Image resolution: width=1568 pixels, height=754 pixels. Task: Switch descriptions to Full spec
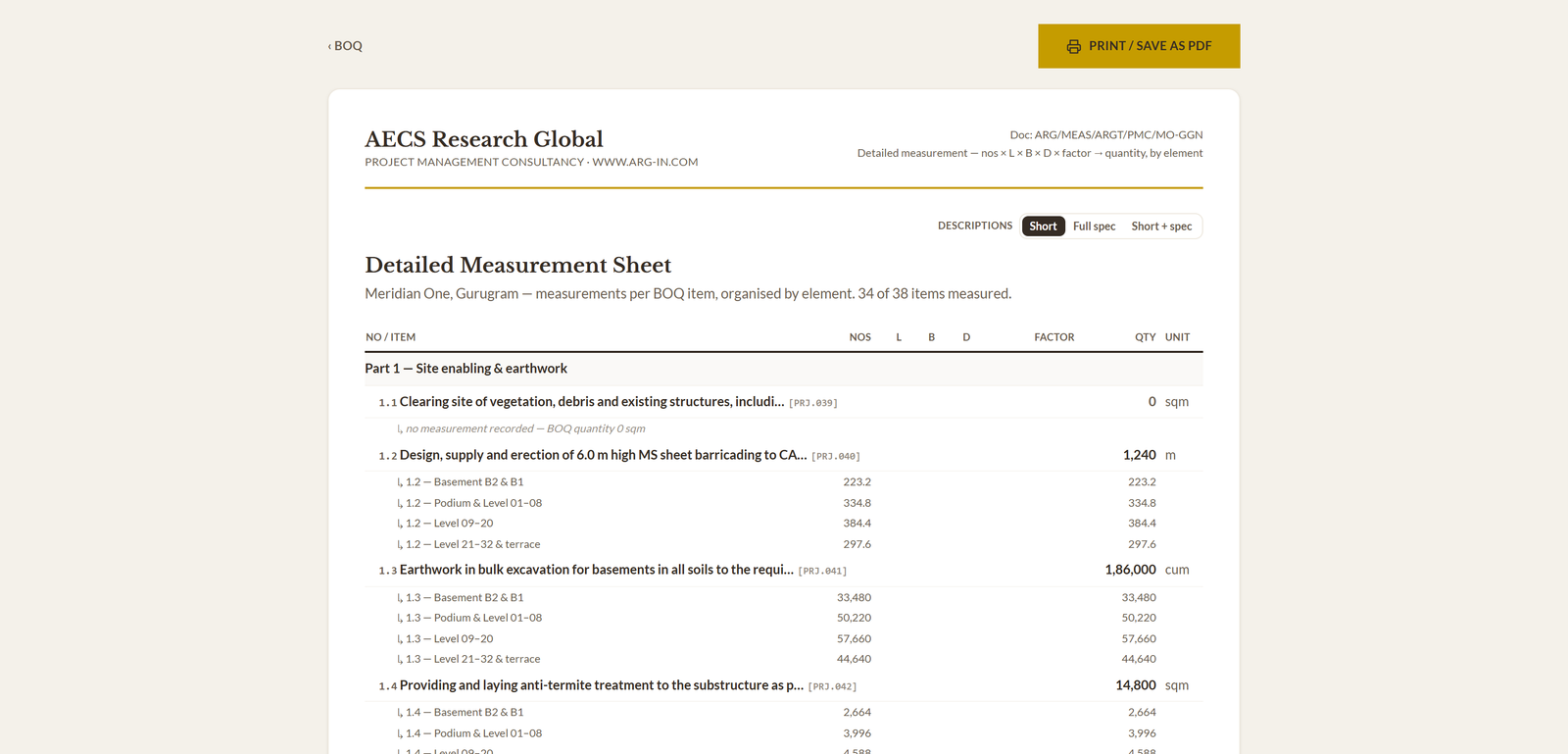(x=1094, y=226)
